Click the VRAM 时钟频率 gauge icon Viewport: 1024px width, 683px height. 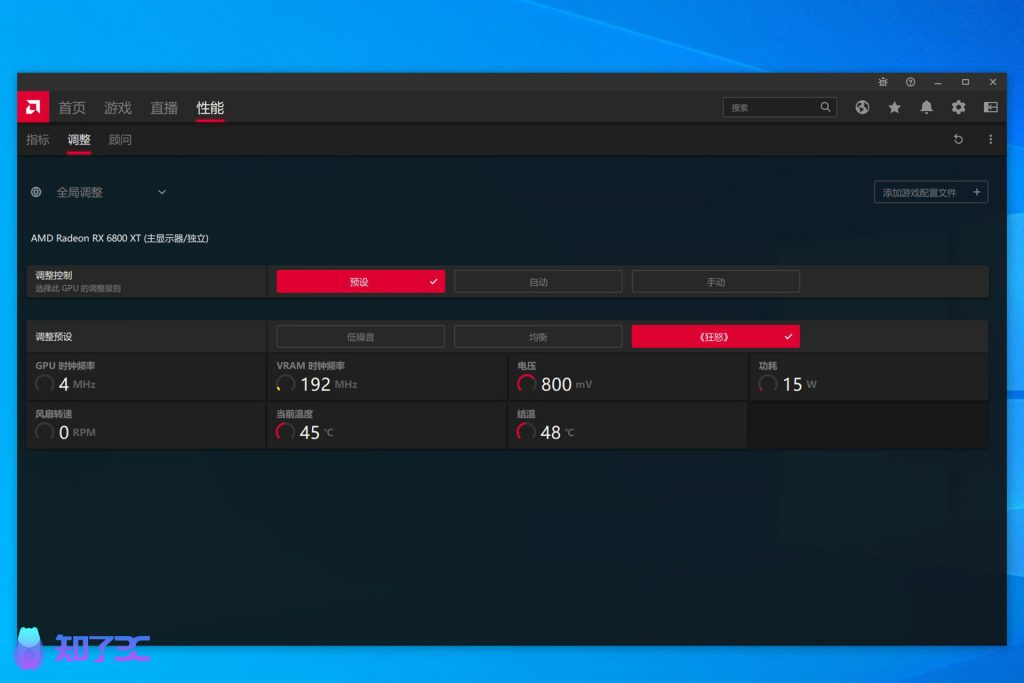[x=285, y=384]
